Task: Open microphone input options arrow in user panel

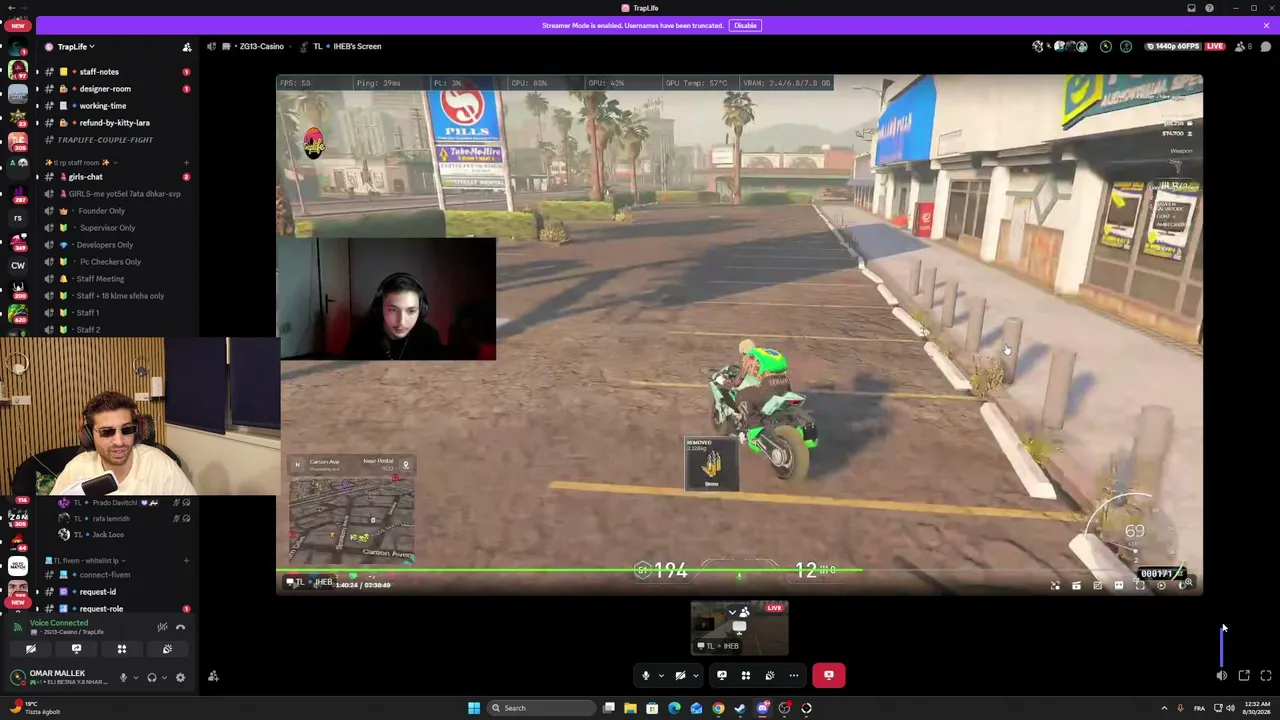Action: tap(135, 677)
